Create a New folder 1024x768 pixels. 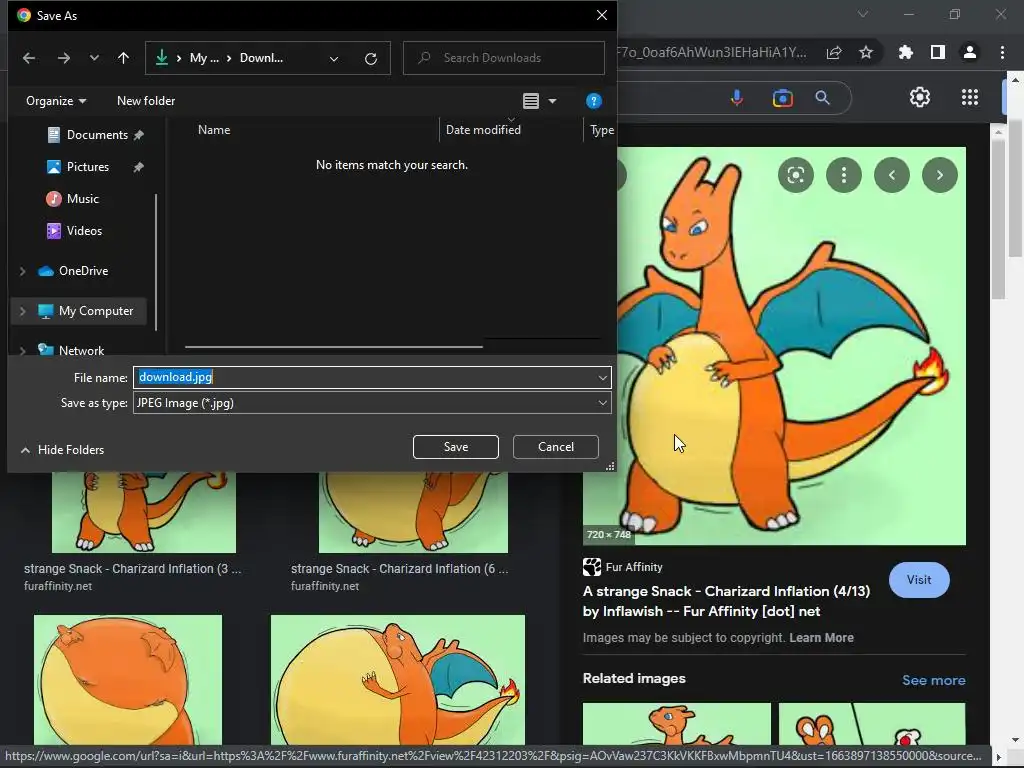pyautogui.click(x=146, y=101)
